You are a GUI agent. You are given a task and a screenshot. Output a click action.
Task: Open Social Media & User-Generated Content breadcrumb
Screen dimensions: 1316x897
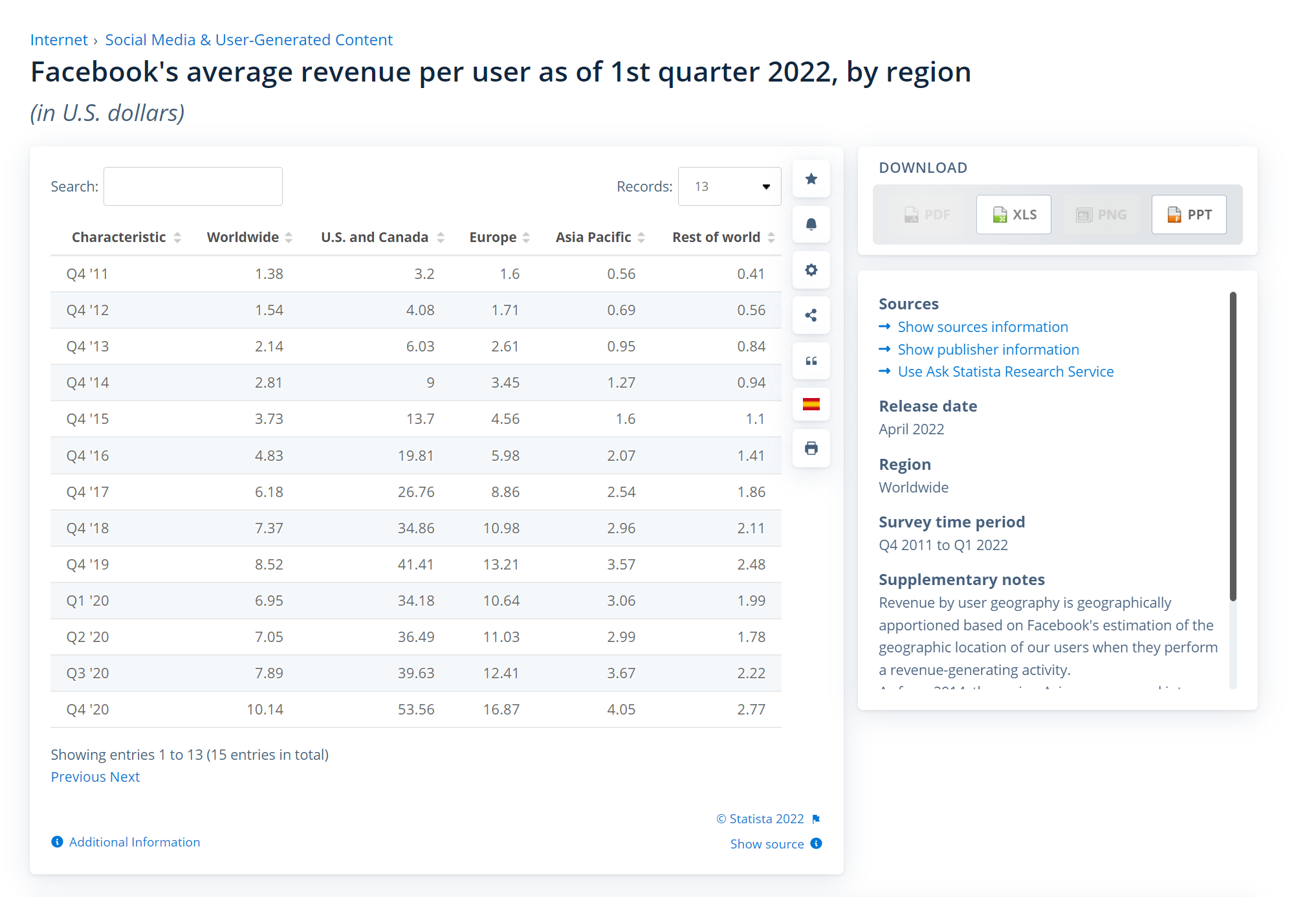[x=248, y=40]
